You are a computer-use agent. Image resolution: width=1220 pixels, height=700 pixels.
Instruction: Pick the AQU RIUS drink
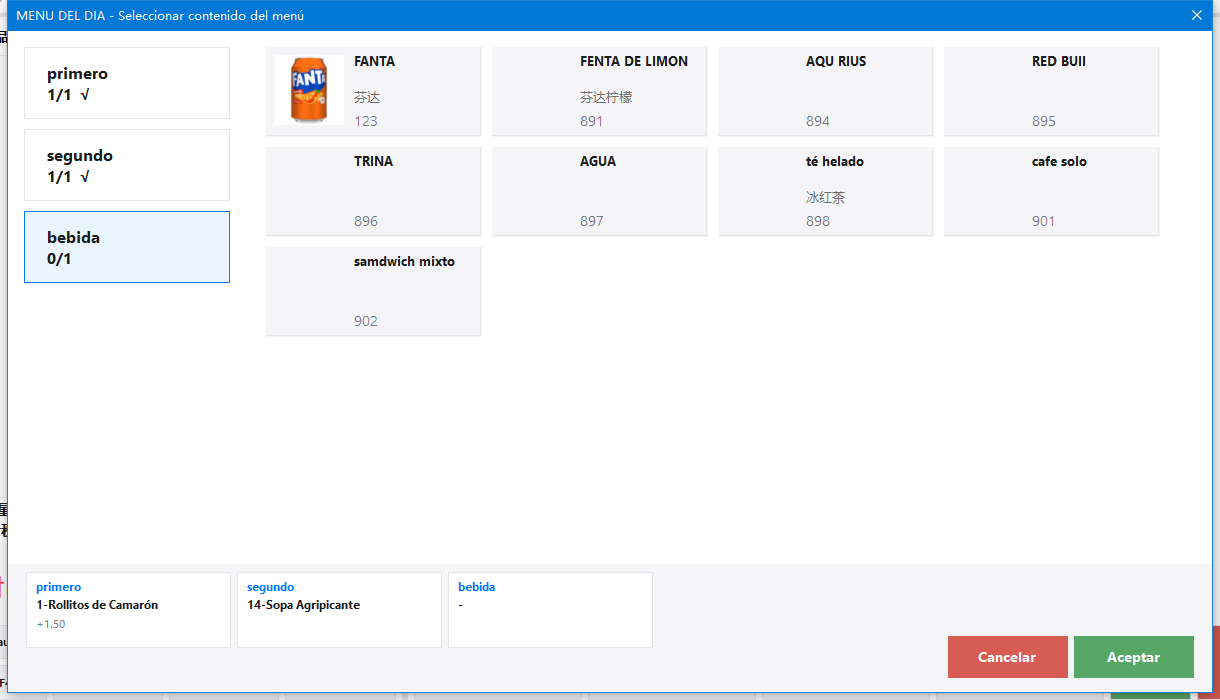click(x=825, y=91)
